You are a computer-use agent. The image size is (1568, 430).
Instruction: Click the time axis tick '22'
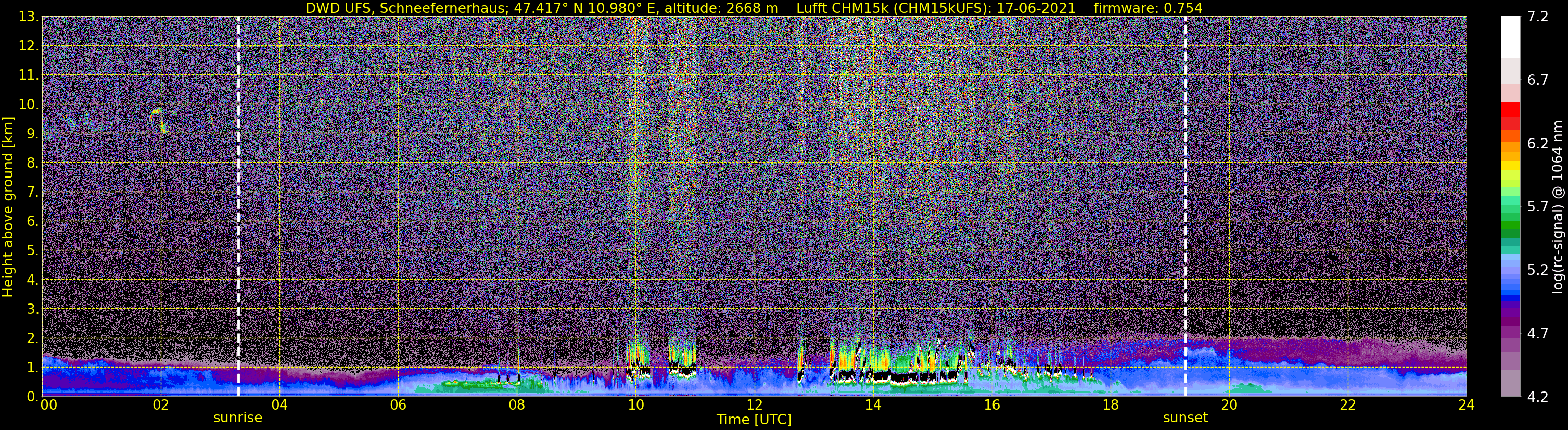1348,405
